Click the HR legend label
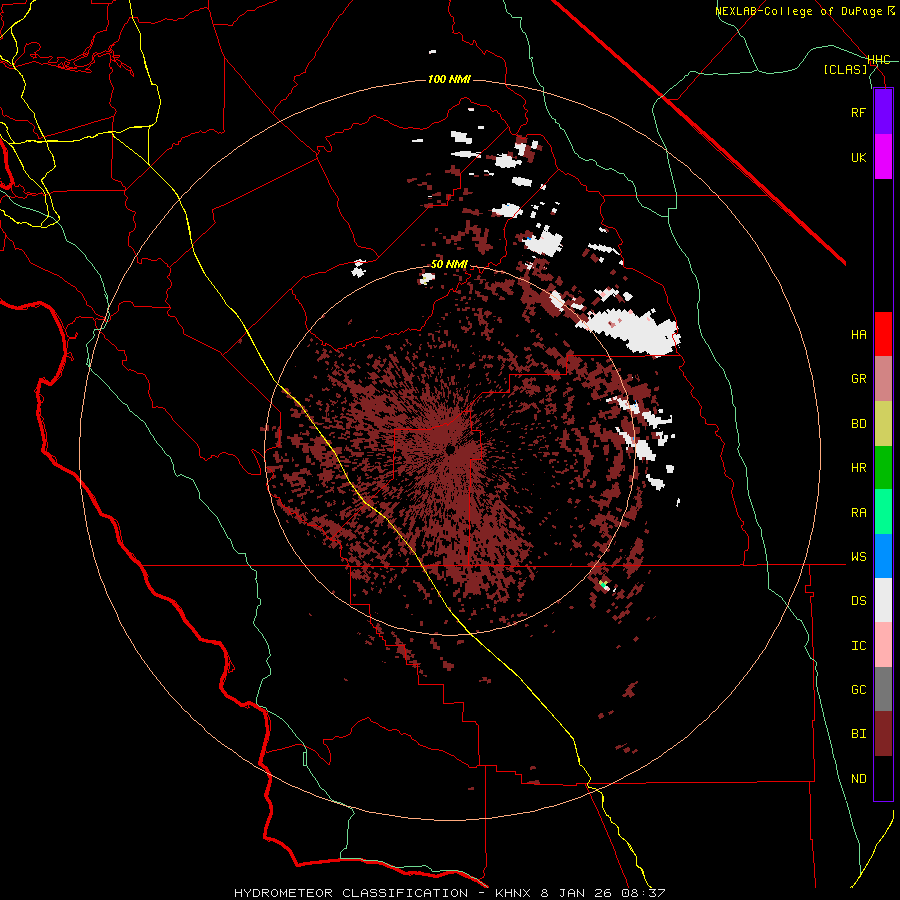Image resolution: width=900 pixels, height=900 pixels. pyautogui.click(x=858, y=468)
